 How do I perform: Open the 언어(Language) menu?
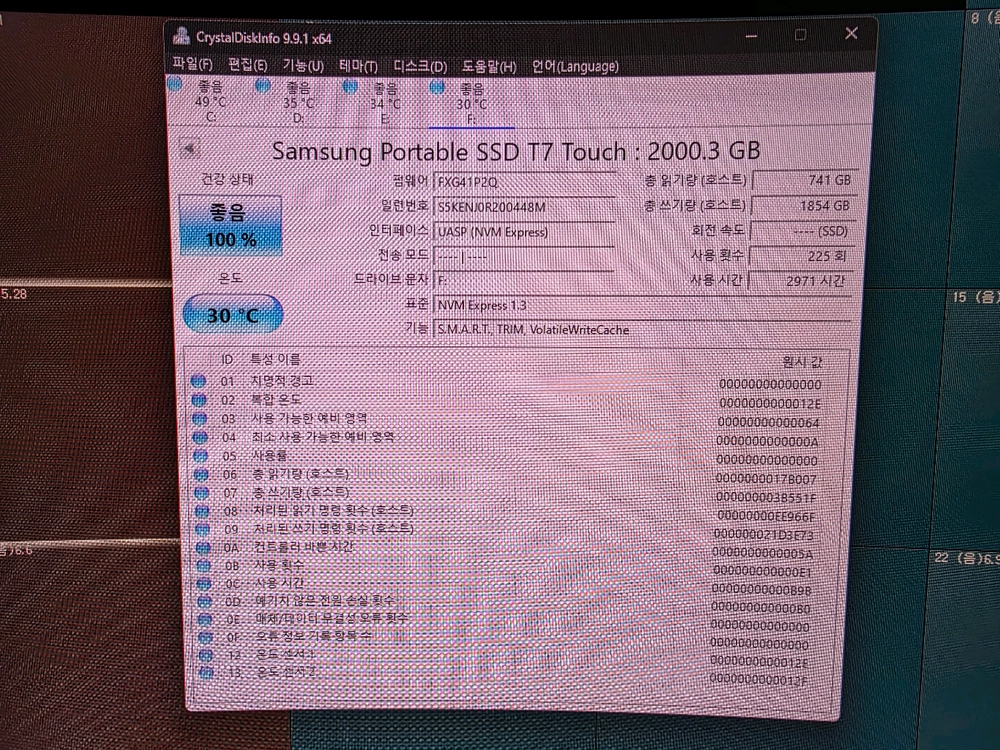(575, 66)
